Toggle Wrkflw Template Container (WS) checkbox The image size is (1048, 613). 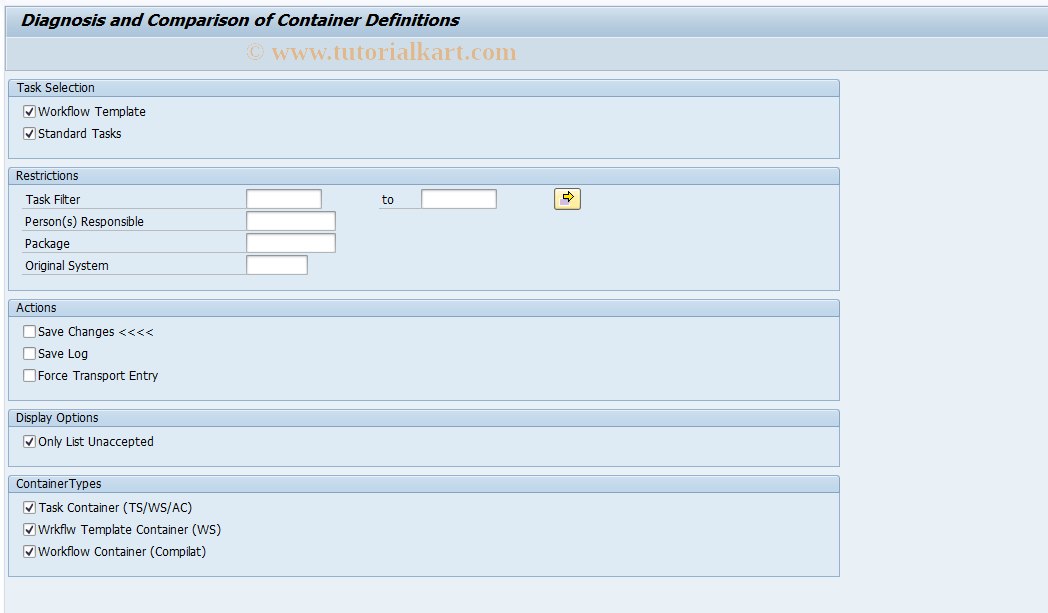29,529
